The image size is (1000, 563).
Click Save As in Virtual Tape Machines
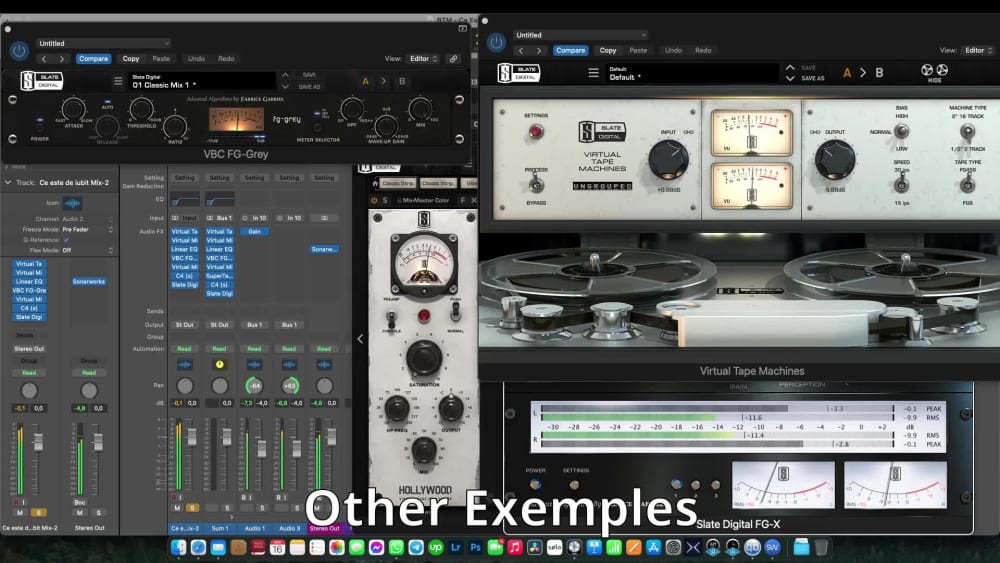coord(812,78)
